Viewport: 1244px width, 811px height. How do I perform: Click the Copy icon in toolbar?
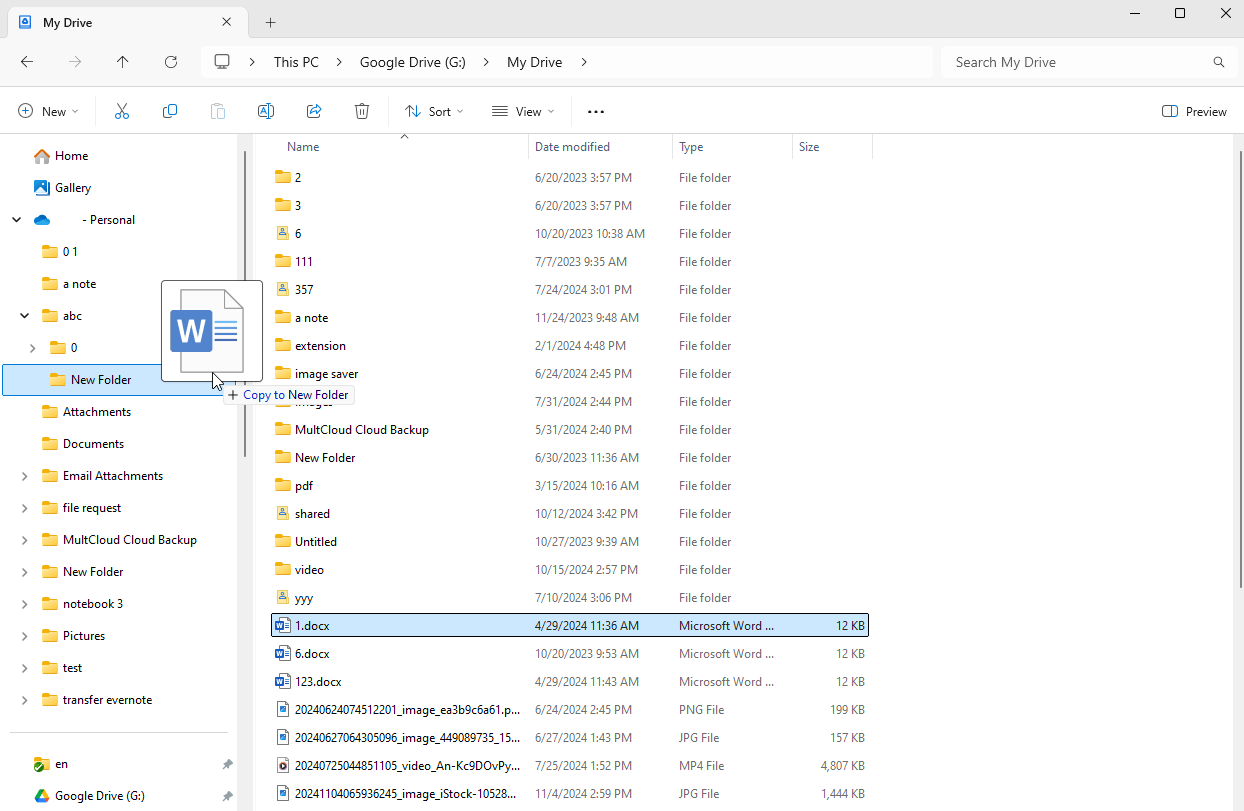coord(170,111)
